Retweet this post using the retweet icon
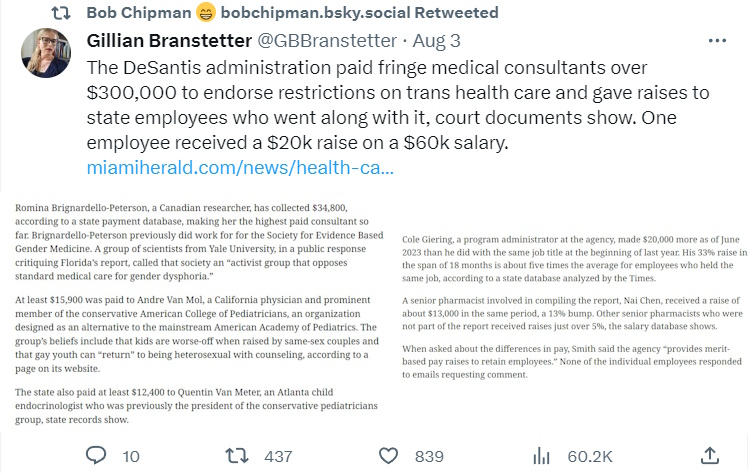Viewport: 749px width, 473px height. [236, 456]
